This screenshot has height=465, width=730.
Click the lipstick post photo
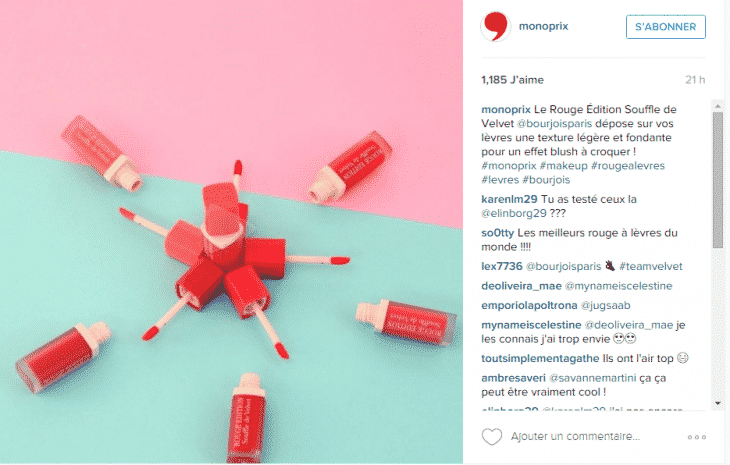tap(231, 232)
